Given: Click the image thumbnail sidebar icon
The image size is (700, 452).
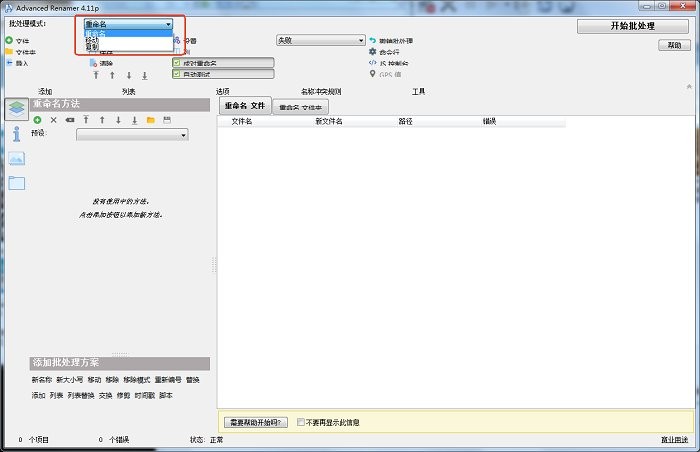Looking at the screenshot, I should [16, 158].
